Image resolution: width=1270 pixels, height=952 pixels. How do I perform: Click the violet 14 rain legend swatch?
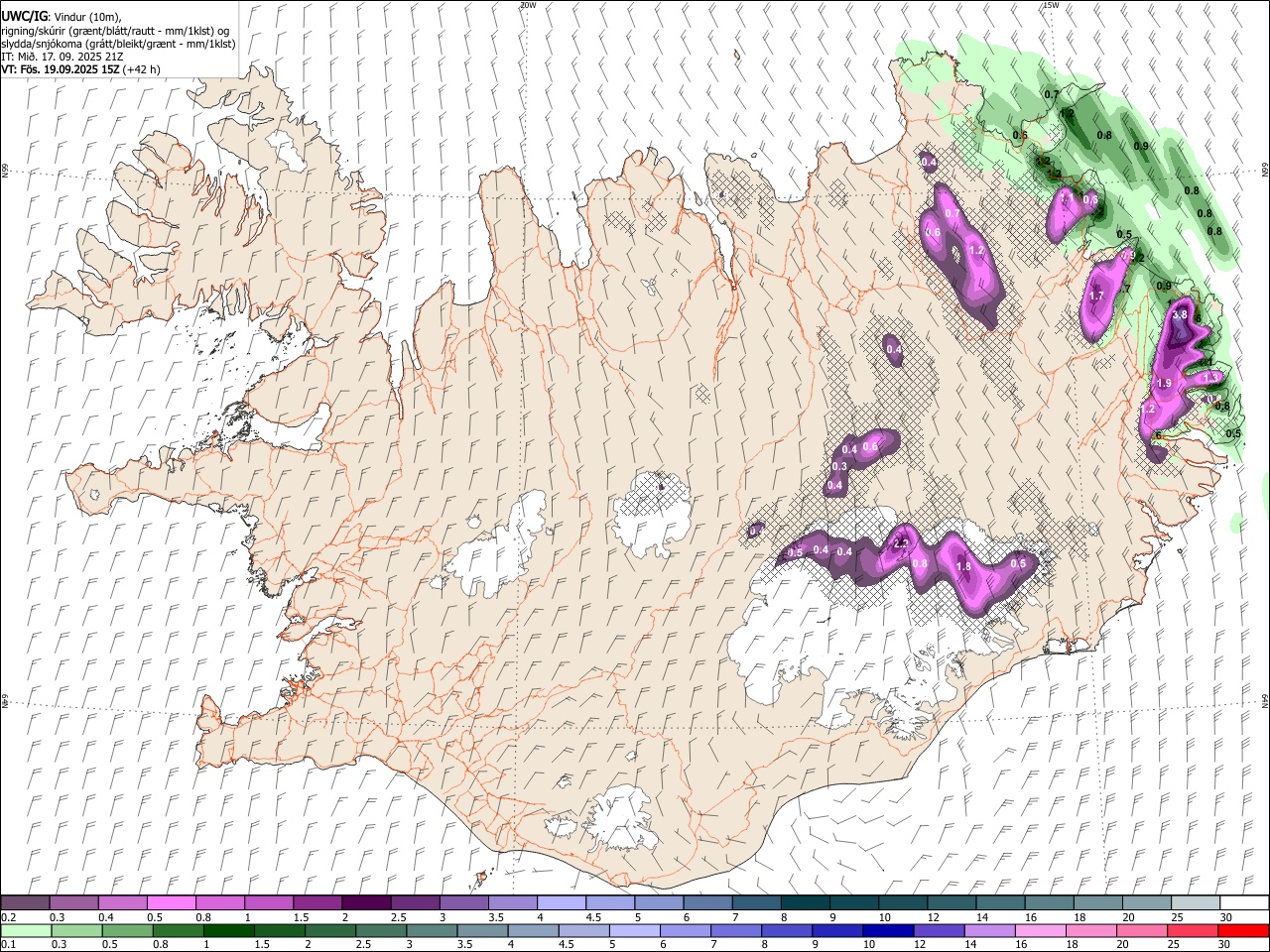(989, 930)
